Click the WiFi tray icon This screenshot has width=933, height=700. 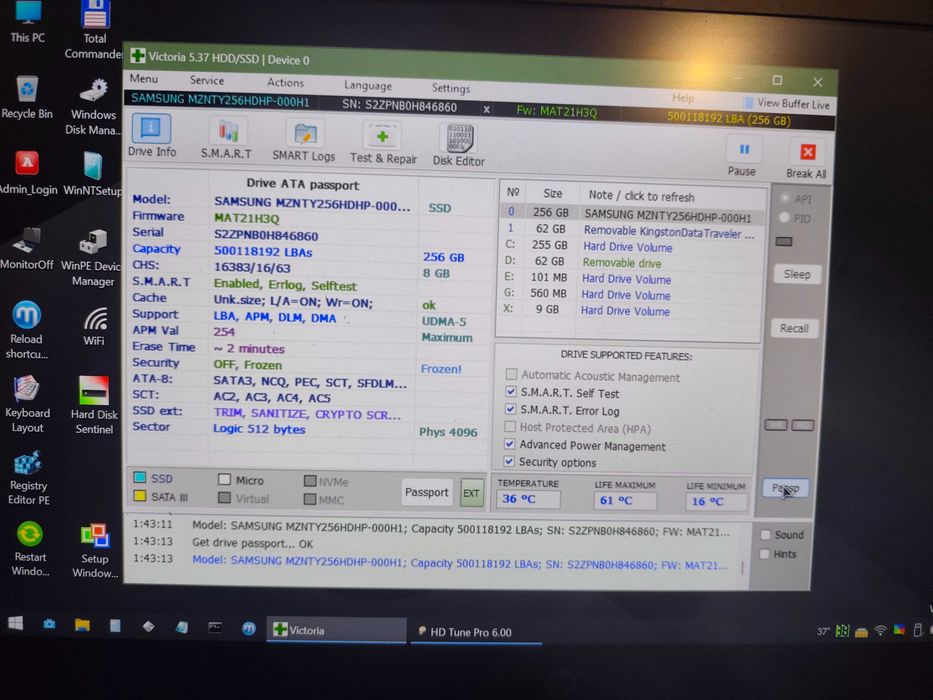879,631
